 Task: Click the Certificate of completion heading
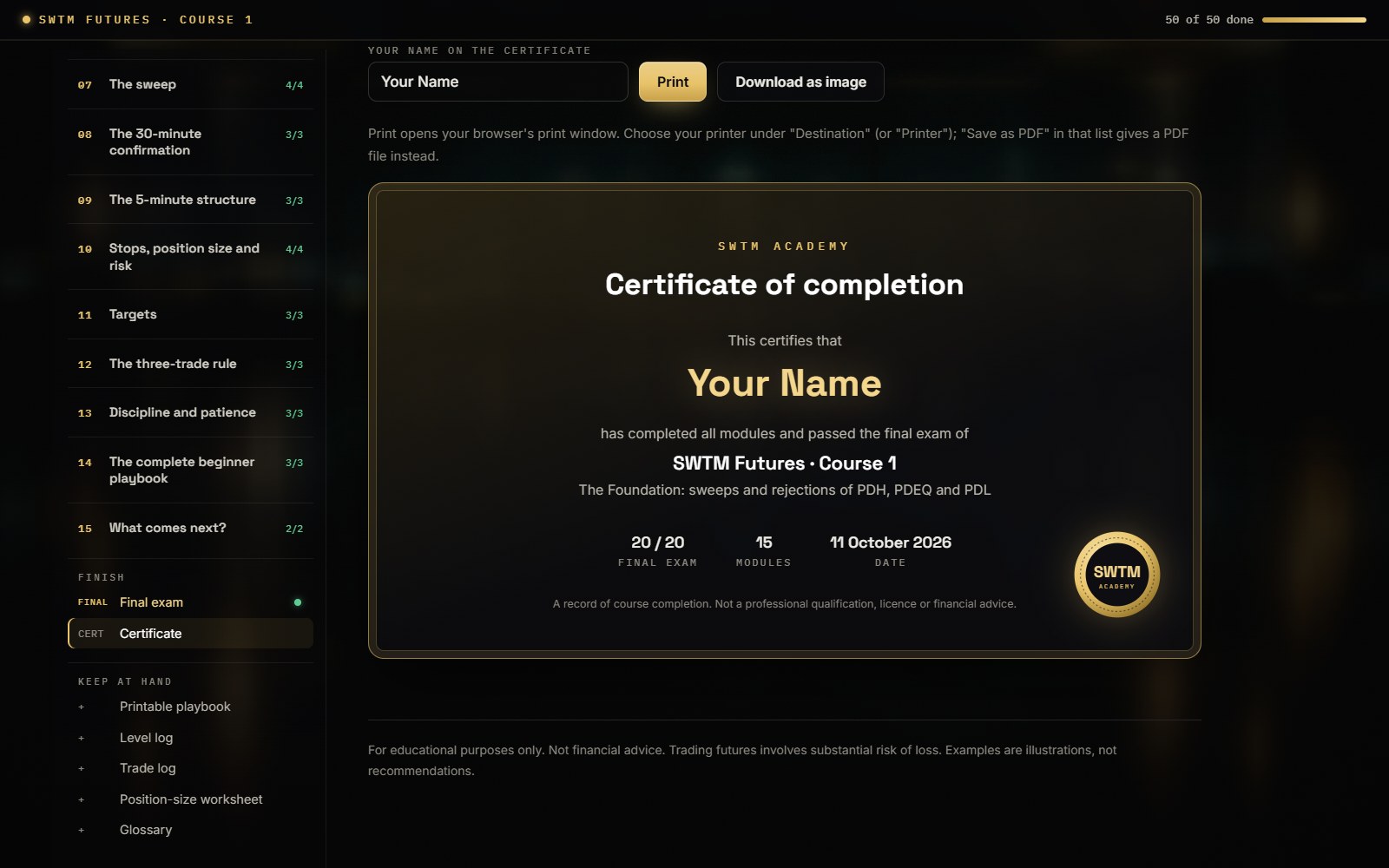coord(785,285)
